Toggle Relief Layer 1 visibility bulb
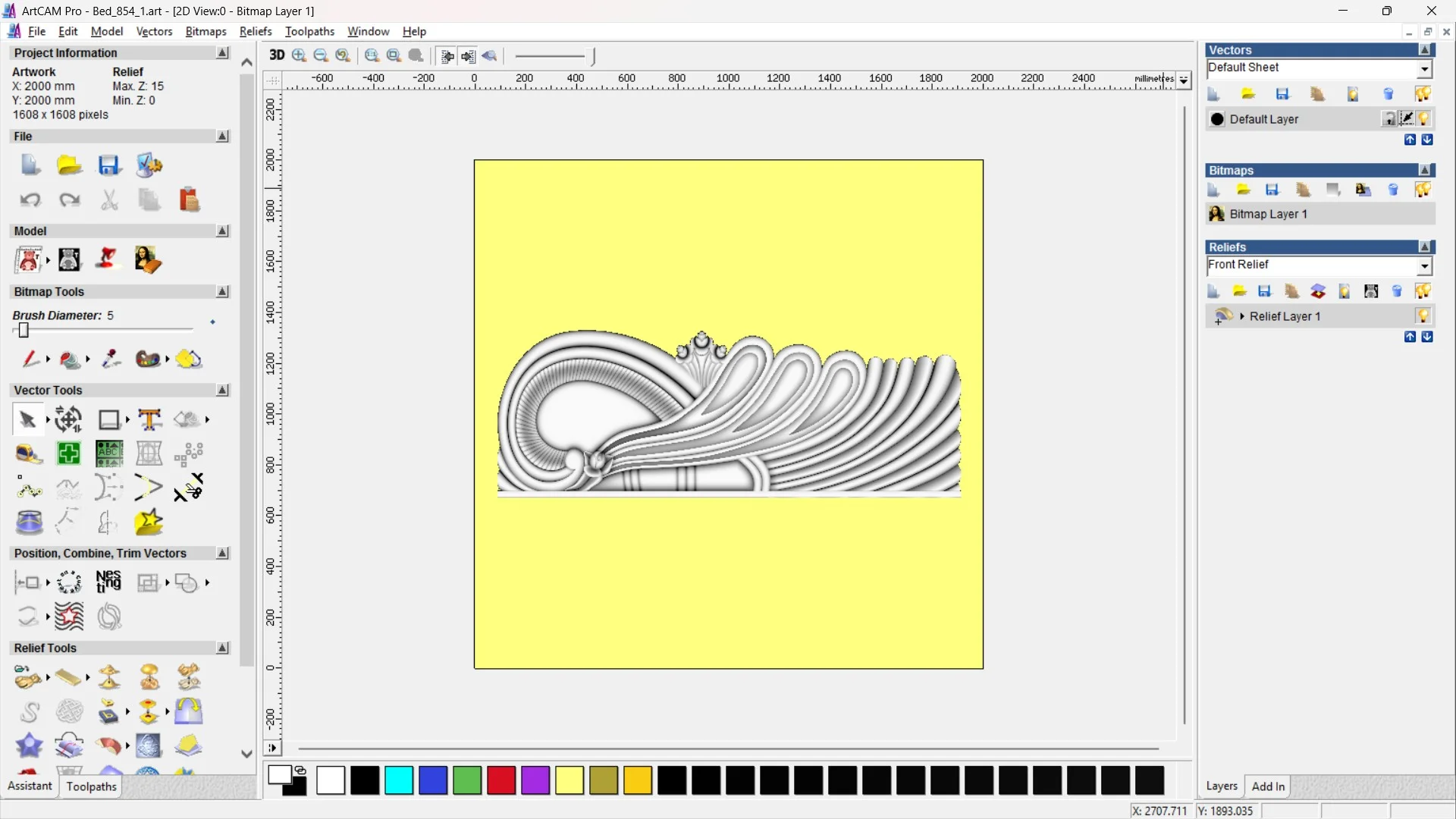Image resolution: width=1456 pixels, height=819 pixels. point(1423,316)
